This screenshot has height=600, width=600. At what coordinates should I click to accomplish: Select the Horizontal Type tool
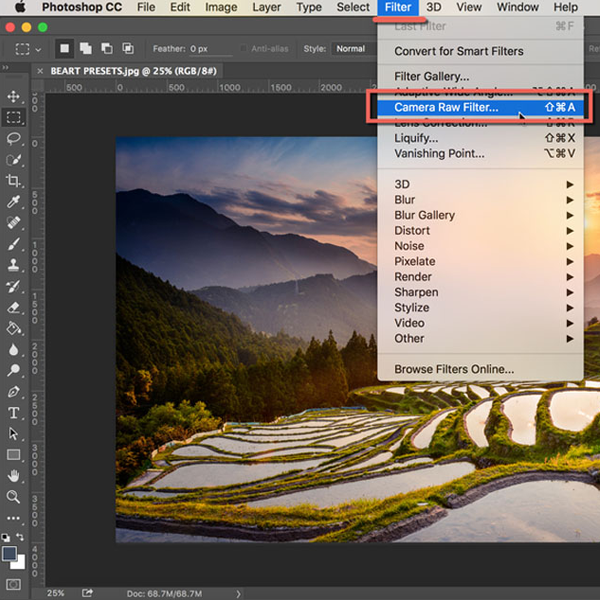coord(14,412)
